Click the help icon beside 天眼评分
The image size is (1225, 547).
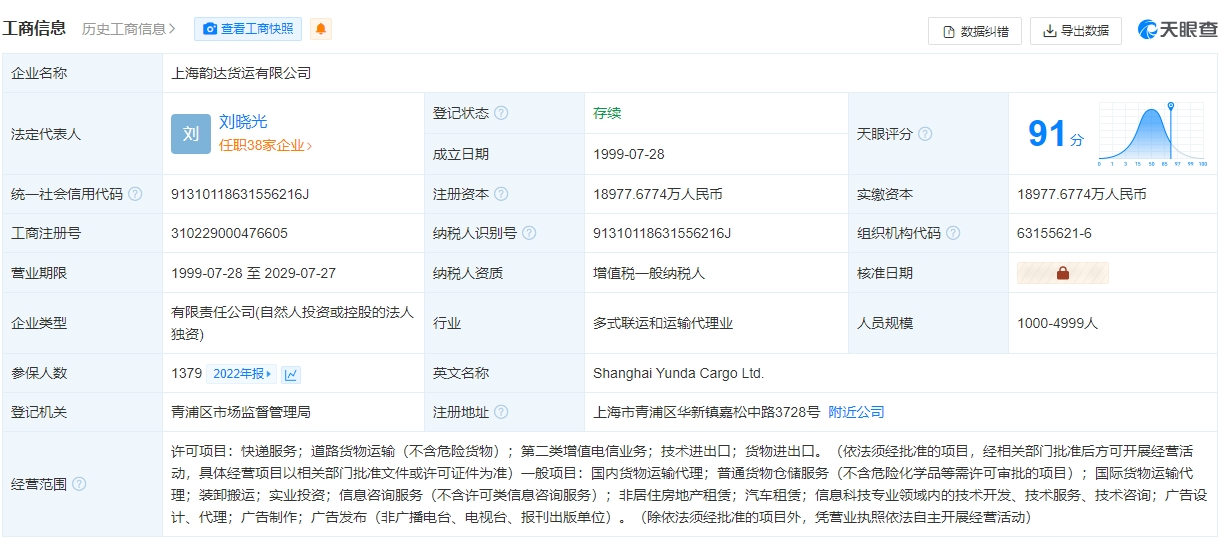pos(925,133)
